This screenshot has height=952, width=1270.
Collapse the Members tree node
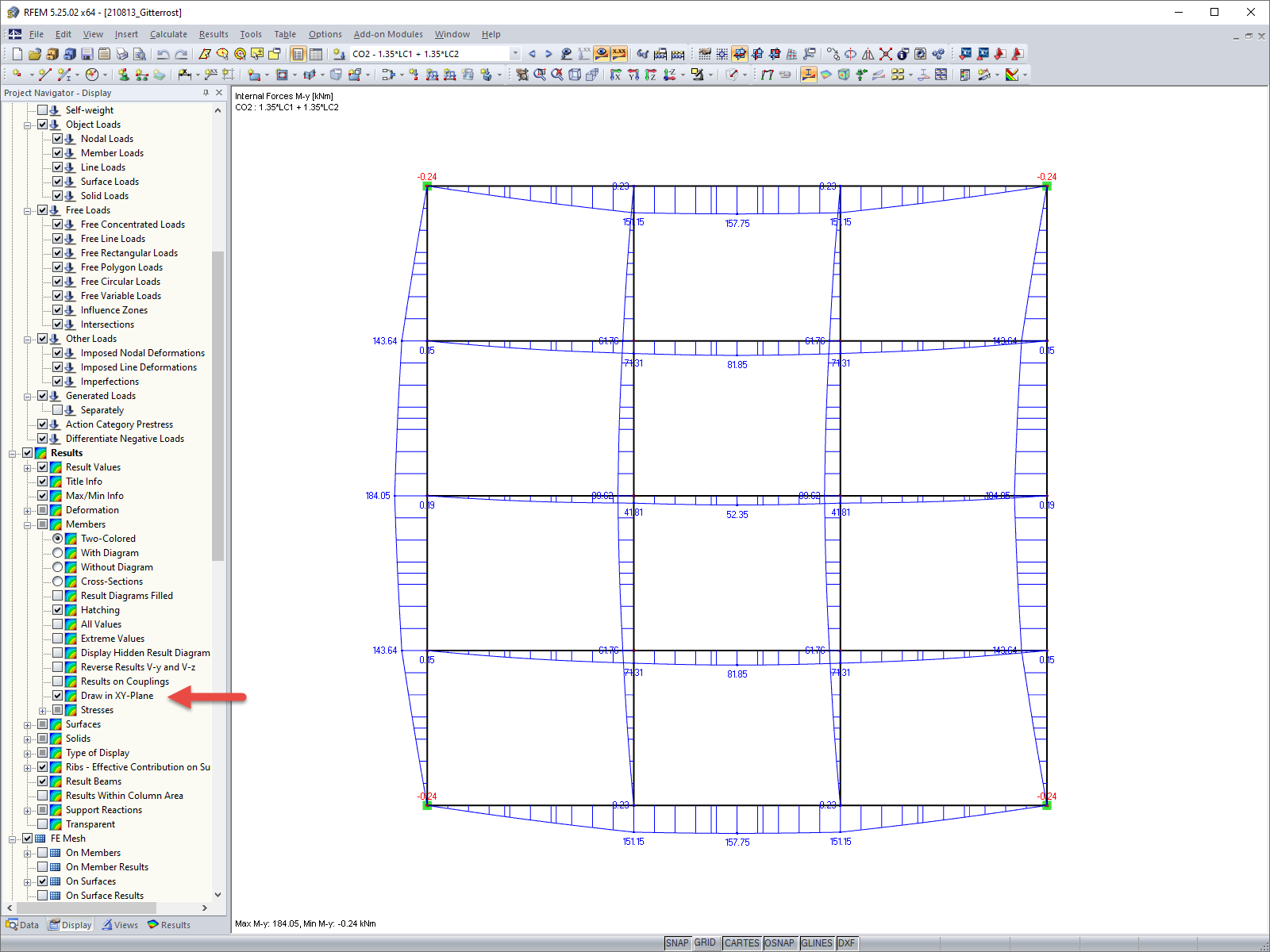coord(28,524)
